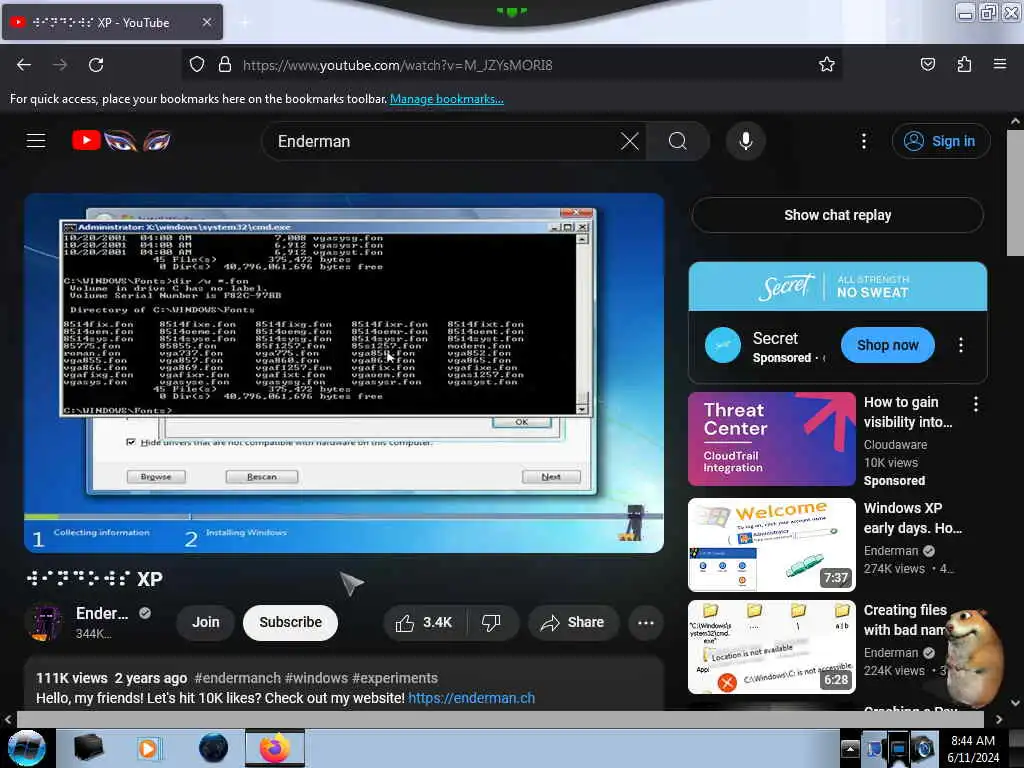Open the Windows XP early days thumbnail
1024x768 pixels.
pos(771,545)
